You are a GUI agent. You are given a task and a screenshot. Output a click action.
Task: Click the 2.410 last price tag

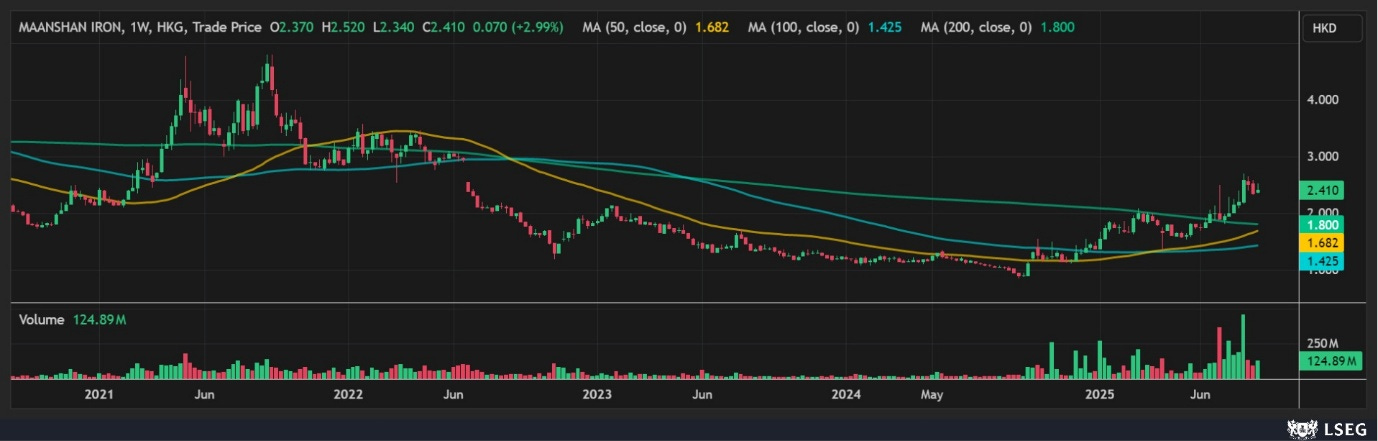point(1323,190)
